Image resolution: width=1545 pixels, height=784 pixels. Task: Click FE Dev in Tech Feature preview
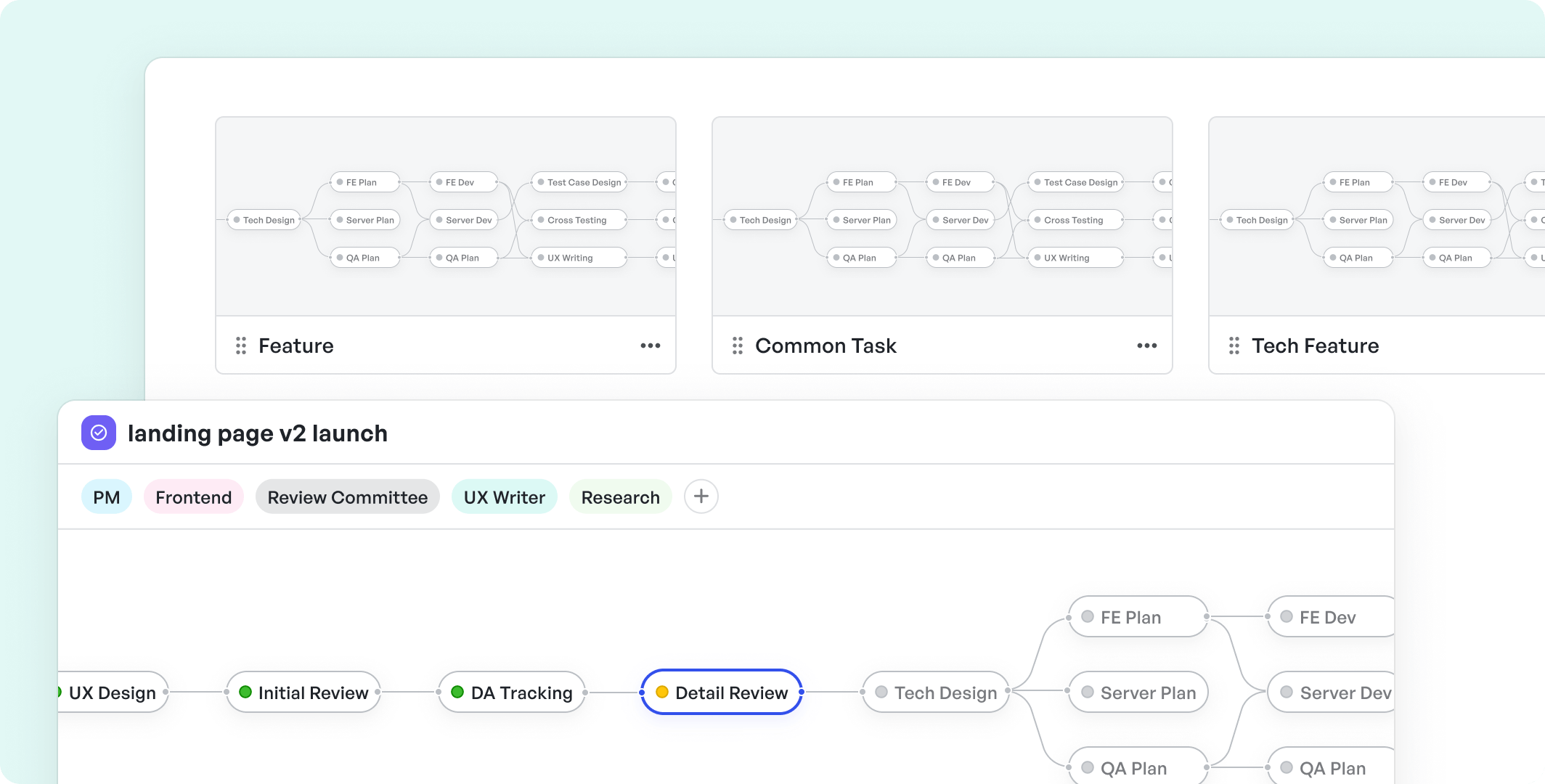pyautogui.click(x=1457, y=182)
